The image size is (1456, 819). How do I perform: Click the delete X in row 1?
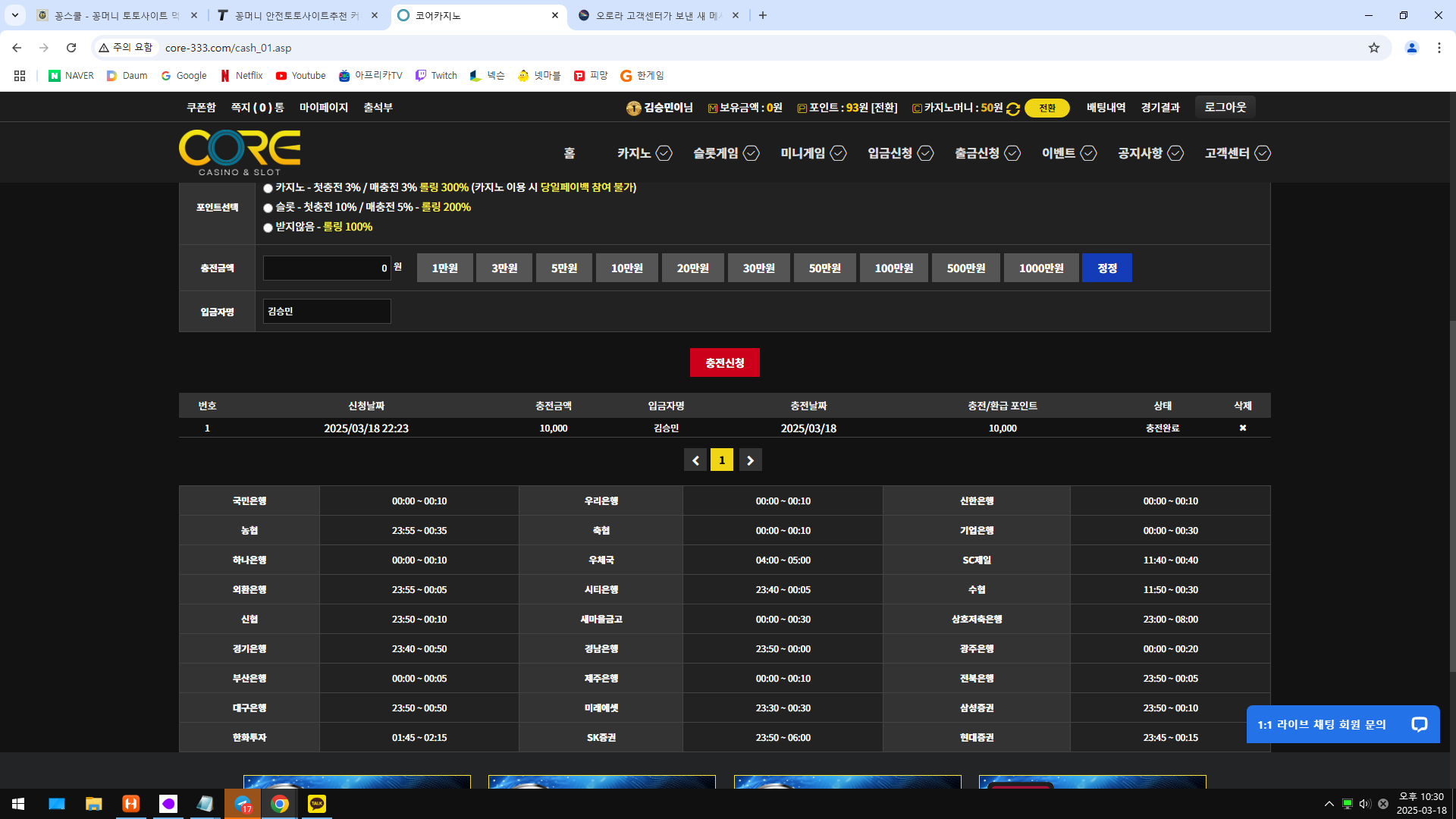1242,428
